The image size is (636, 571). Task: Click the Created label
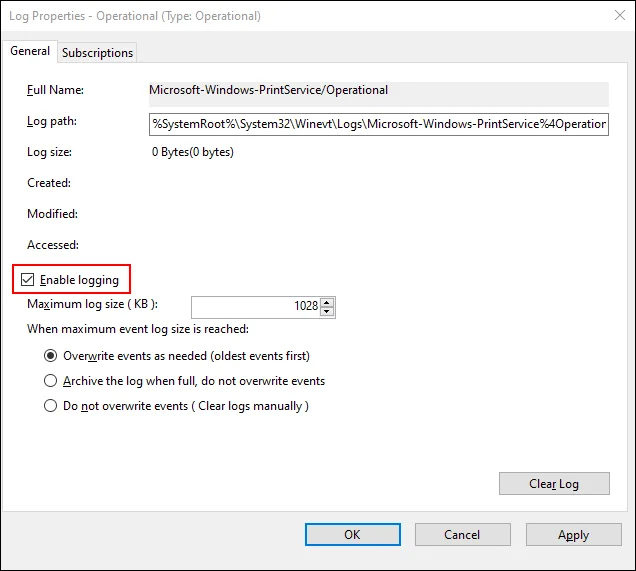coord(49,183)
